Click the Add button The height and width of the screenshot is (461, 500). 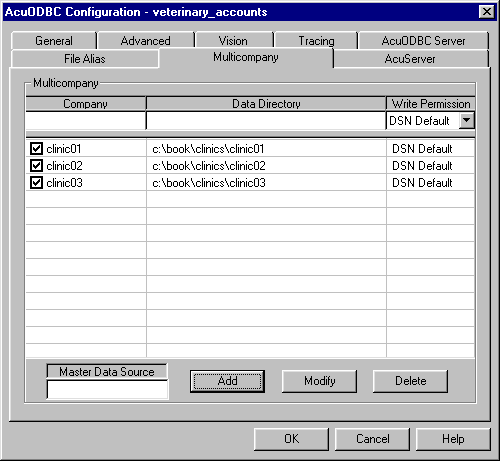pyautogui.click(x=228, y=381)
